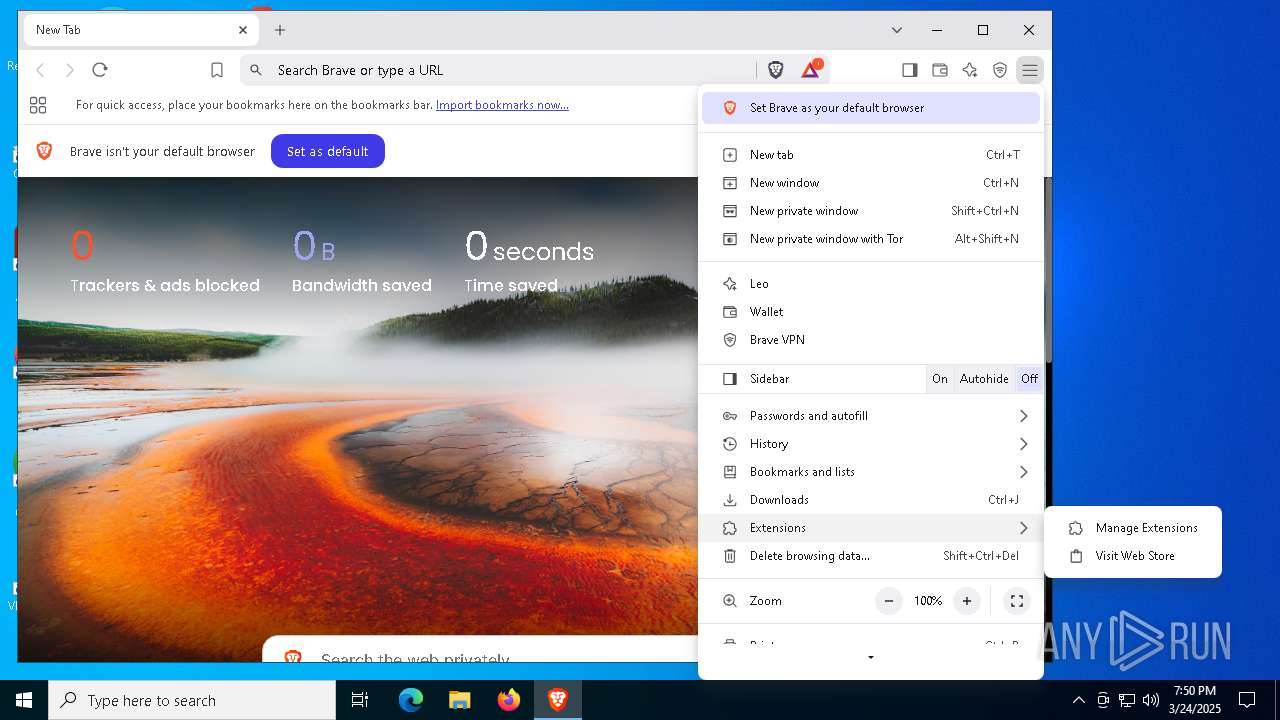Close the hamburger main menu button

(x=1029, y=70)
